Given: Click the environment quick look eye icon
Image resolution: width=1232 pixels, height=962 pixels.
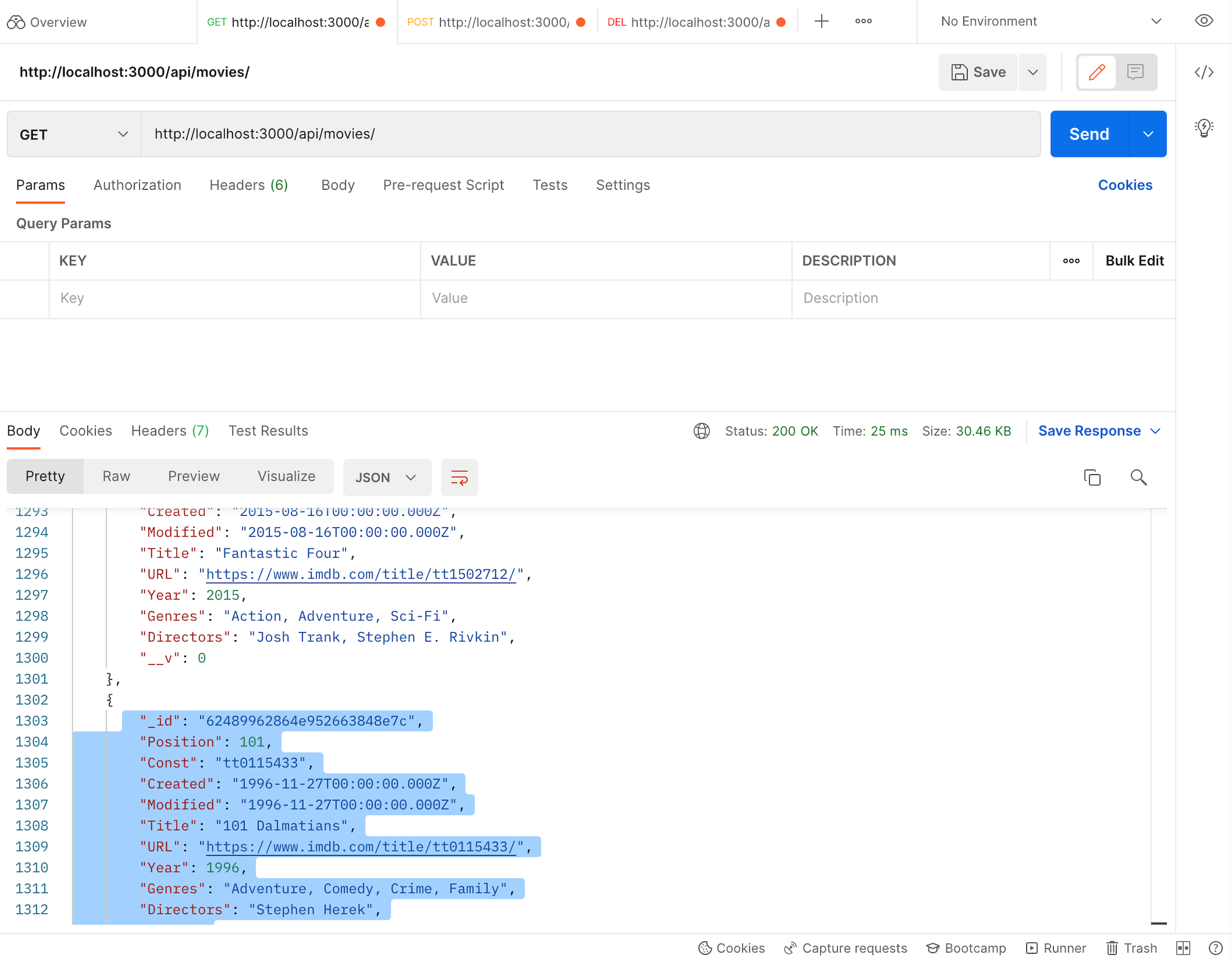Looking at the screenshot, I should [1203, 21].
